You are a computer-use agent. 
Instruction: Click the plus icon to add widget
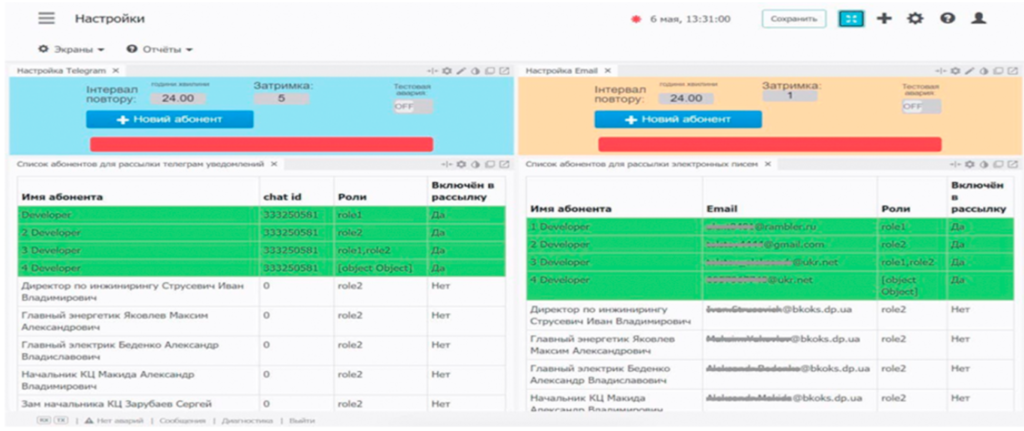[x=884, y=18]
